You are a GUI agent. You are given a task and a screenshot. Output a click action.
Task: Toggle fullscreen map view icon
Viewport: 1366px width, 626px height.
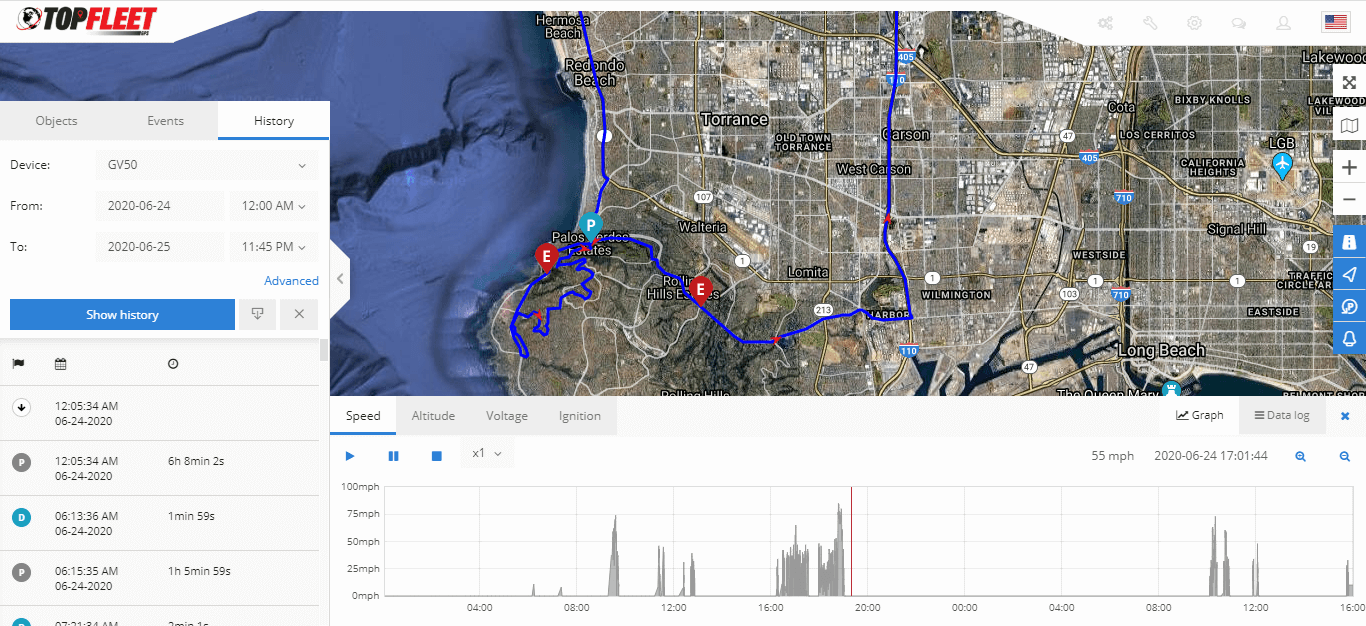tap(1349, 83)
